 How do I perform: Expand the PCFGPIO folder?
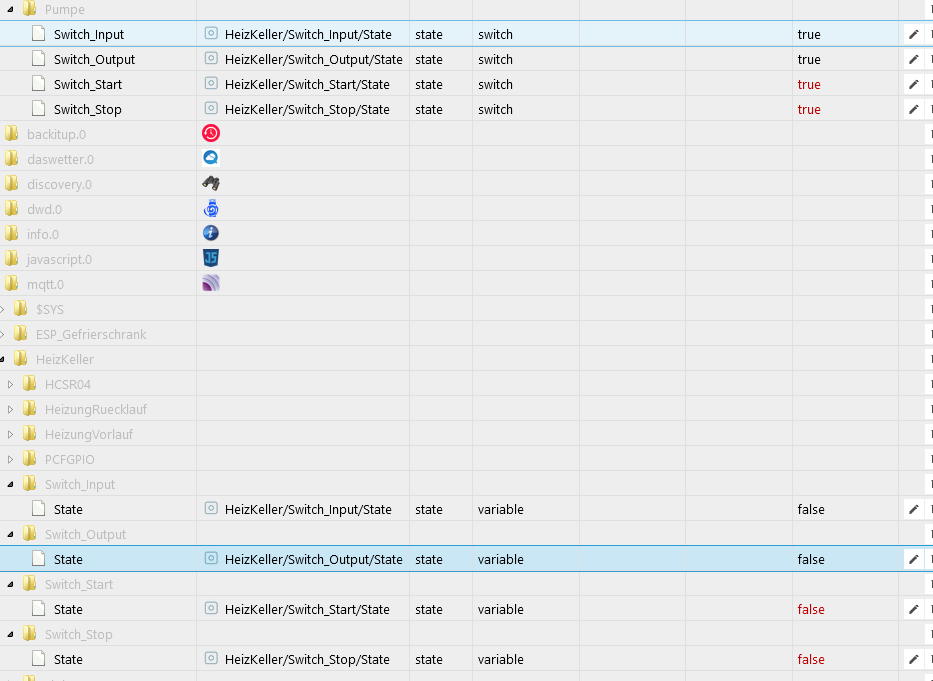point(10,460)
